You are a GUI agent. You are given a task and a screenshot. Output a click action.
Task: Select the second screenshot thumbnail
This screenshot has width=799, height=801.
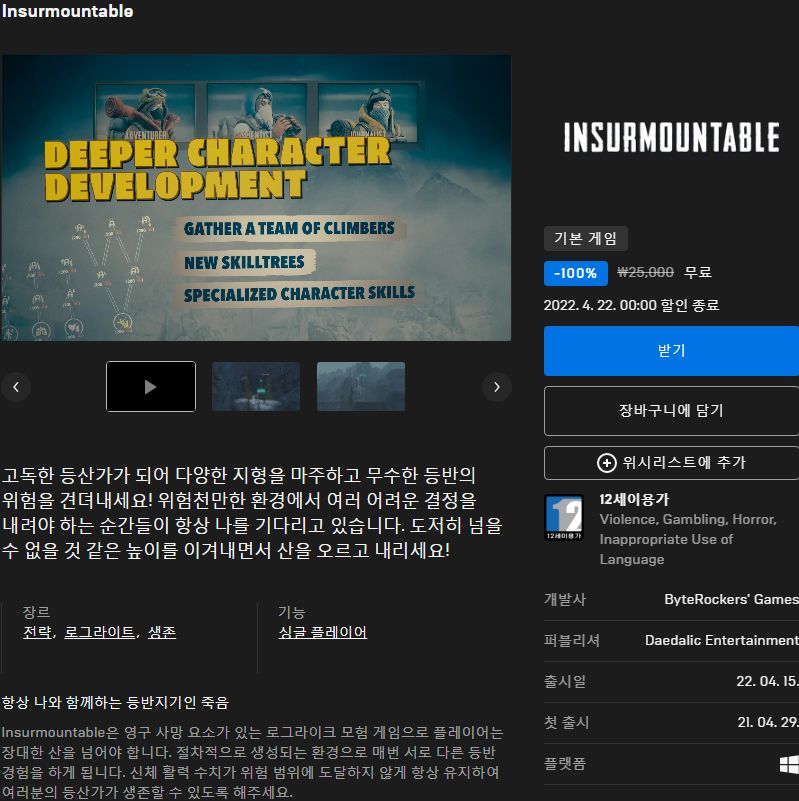click(x=256, y=387)
